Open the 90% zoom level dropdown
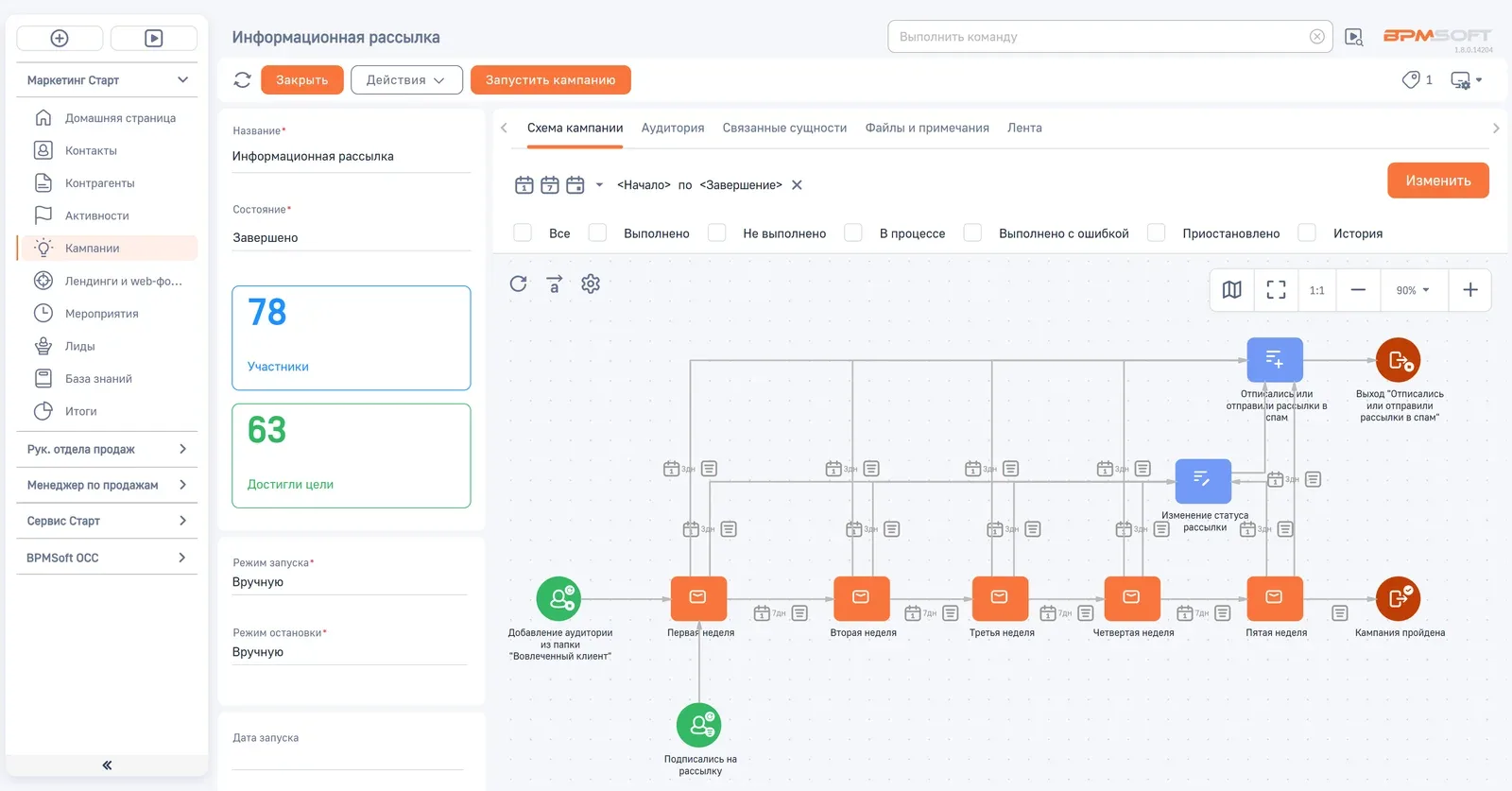 point(1414,290)
